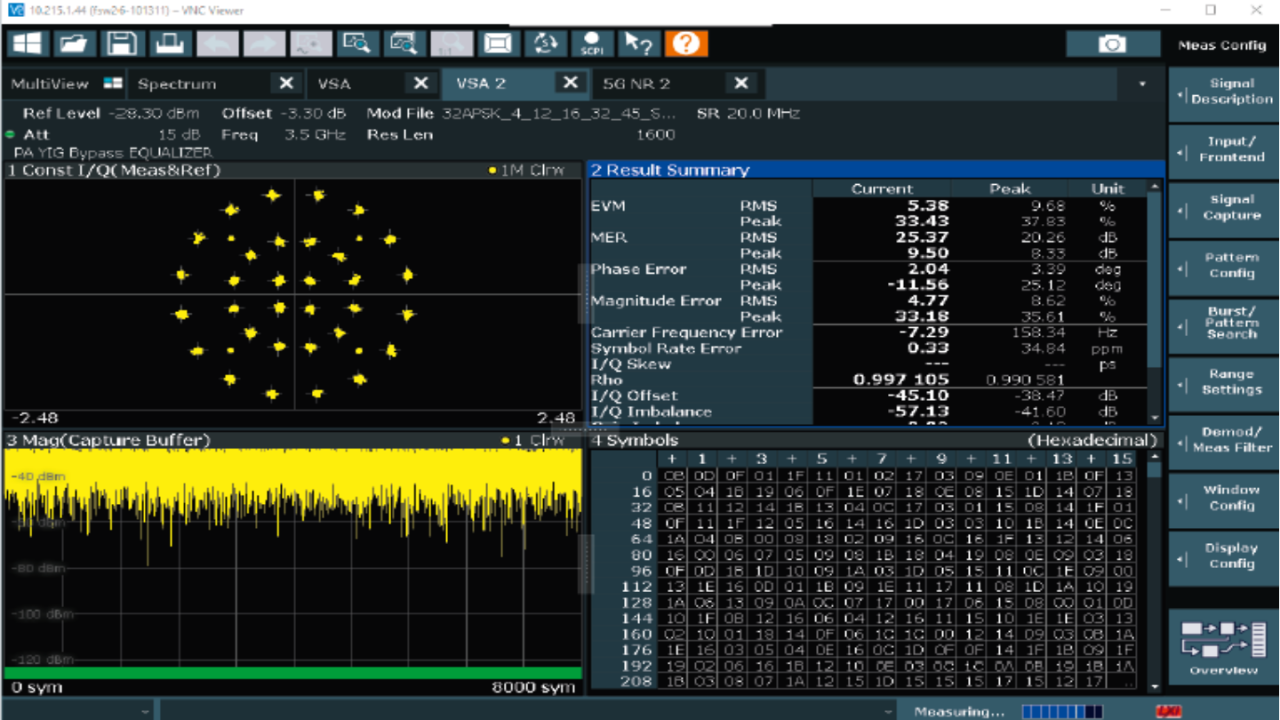The height and width of the screenshot is (720, 1280).
Task: Click the redo arrow icon
Action: point(263,43)
